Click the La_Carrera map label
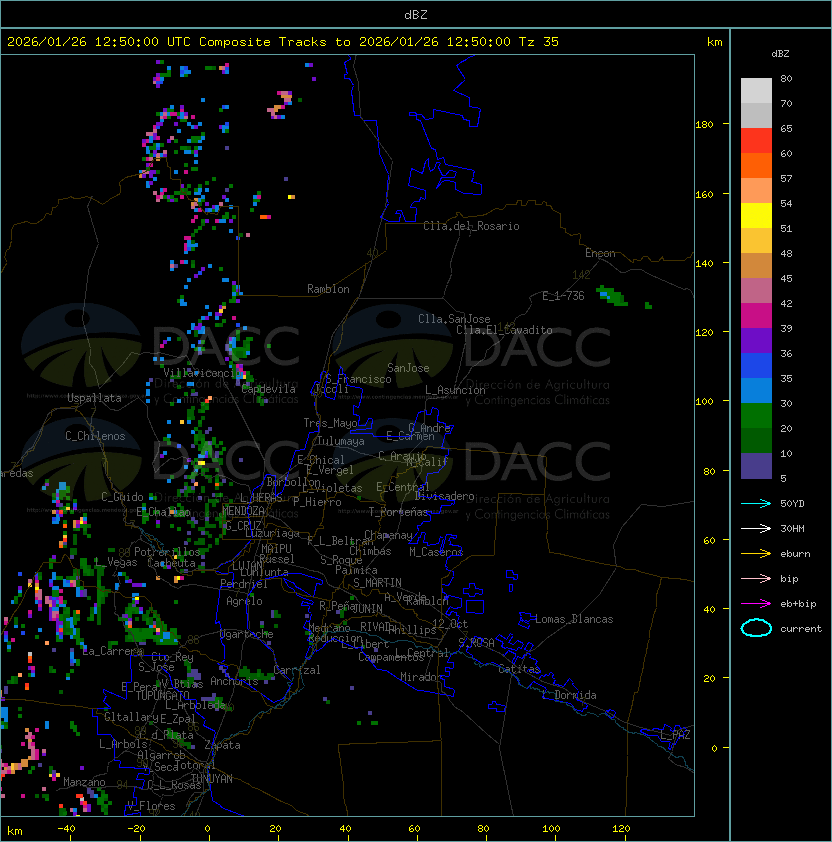Viewport: 832px width, 842px height. (113, 651)
